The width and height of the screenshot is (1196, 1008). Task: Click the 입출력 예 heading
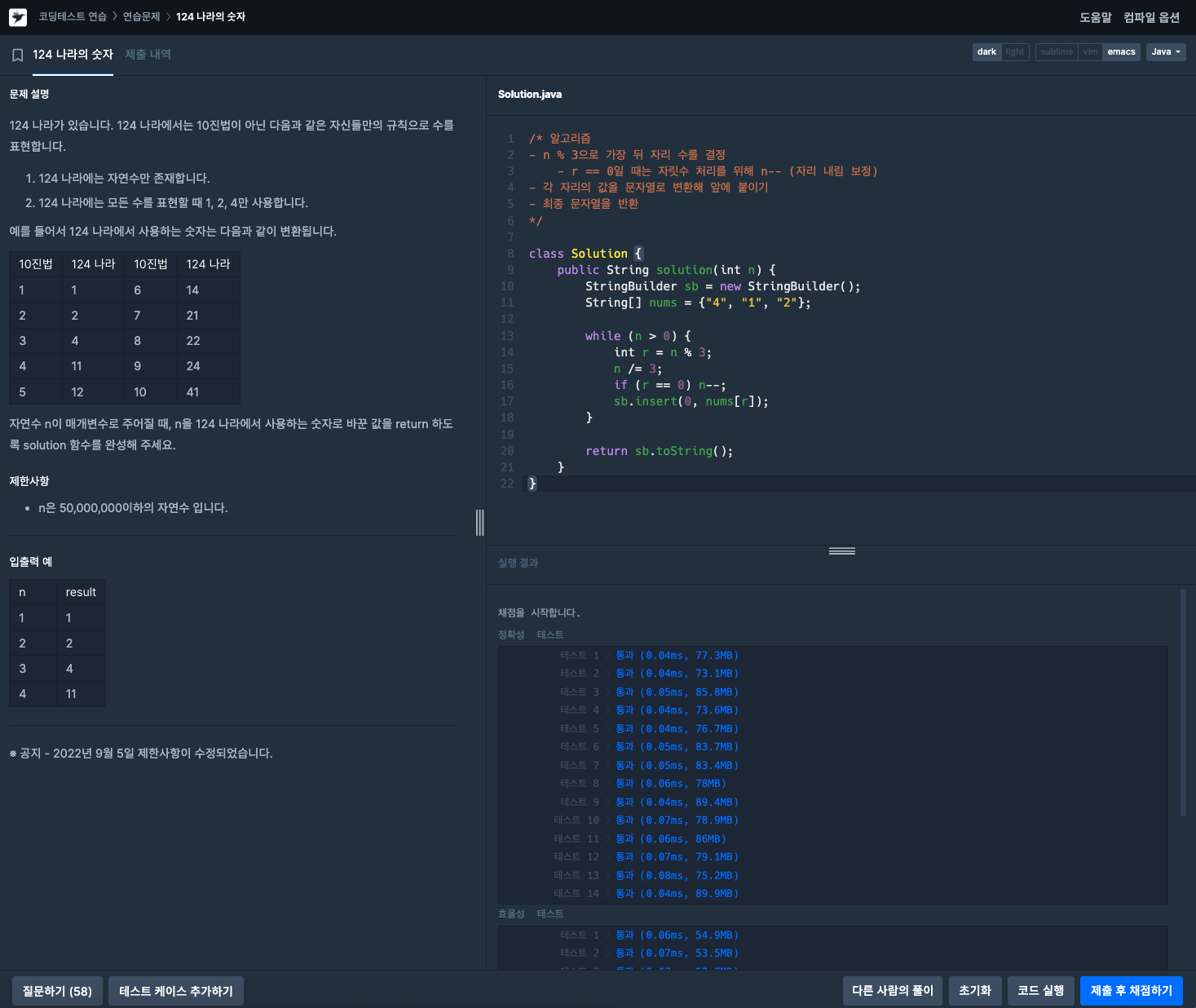click(31, 562)
